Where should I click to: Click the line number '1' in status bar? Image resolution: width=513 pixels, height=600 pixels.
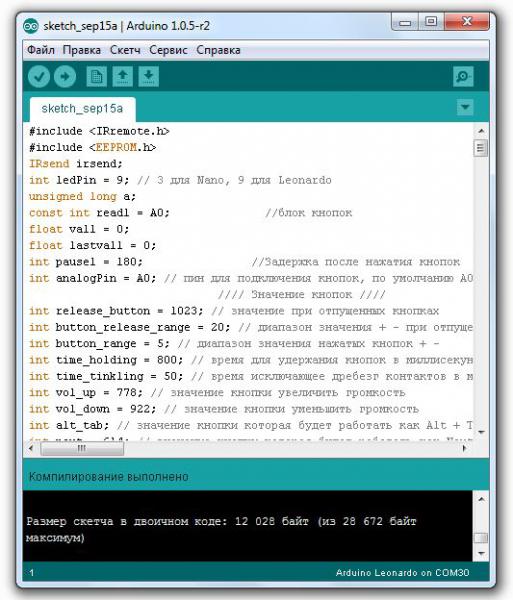click(x=32, y=573)
